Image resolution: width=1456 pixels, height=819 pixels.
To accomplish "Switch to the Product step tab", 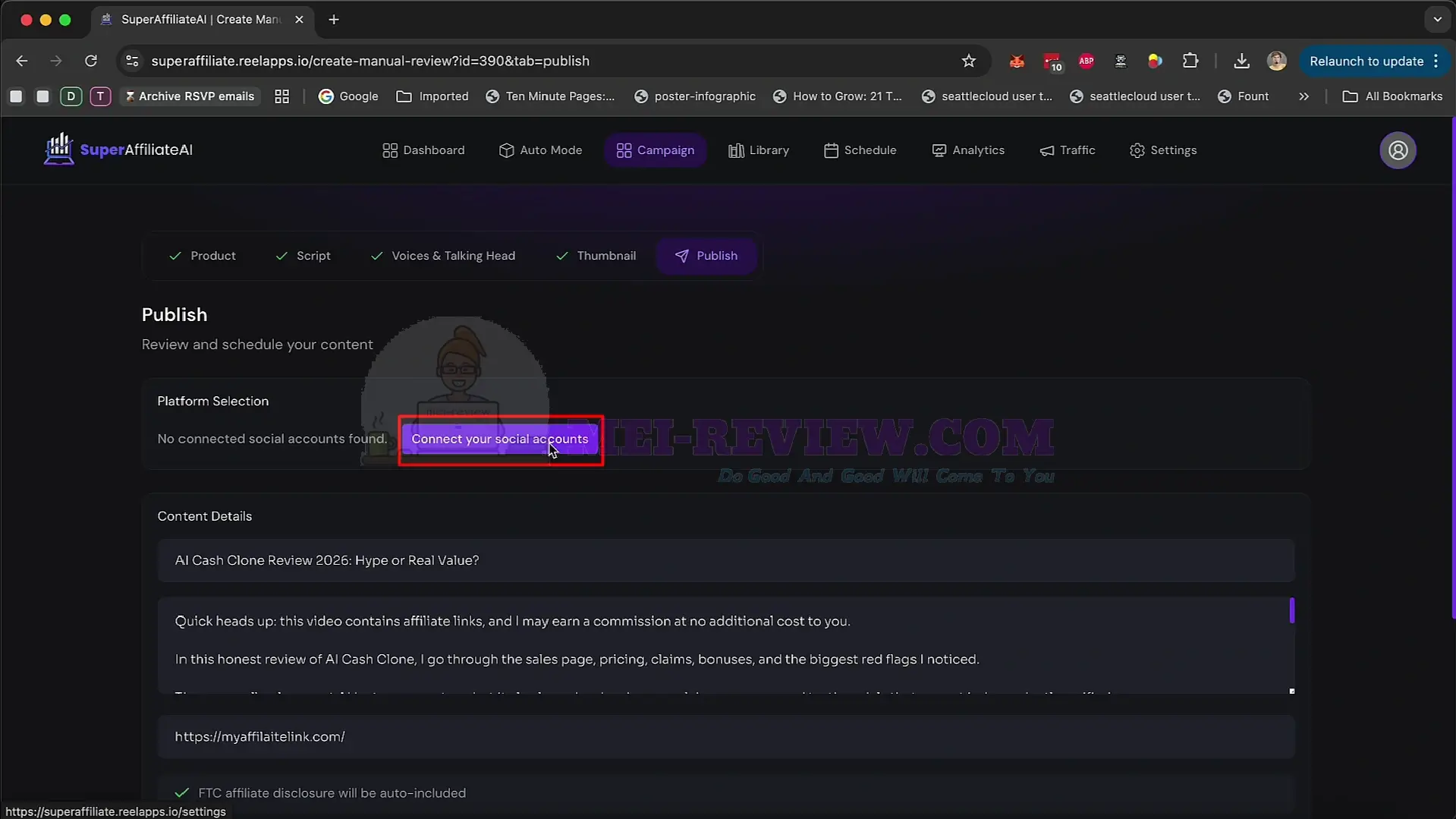I will [202, 256].
